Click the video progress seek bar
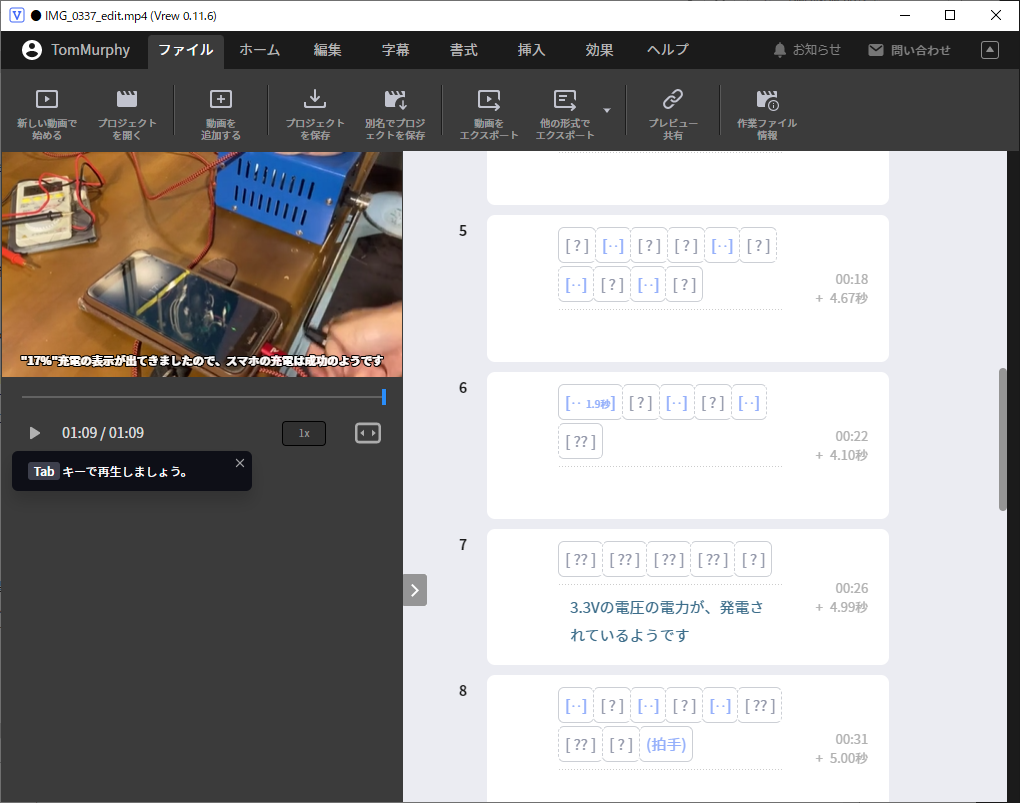This screenshot has height=803, width=1020. [200, 397]
